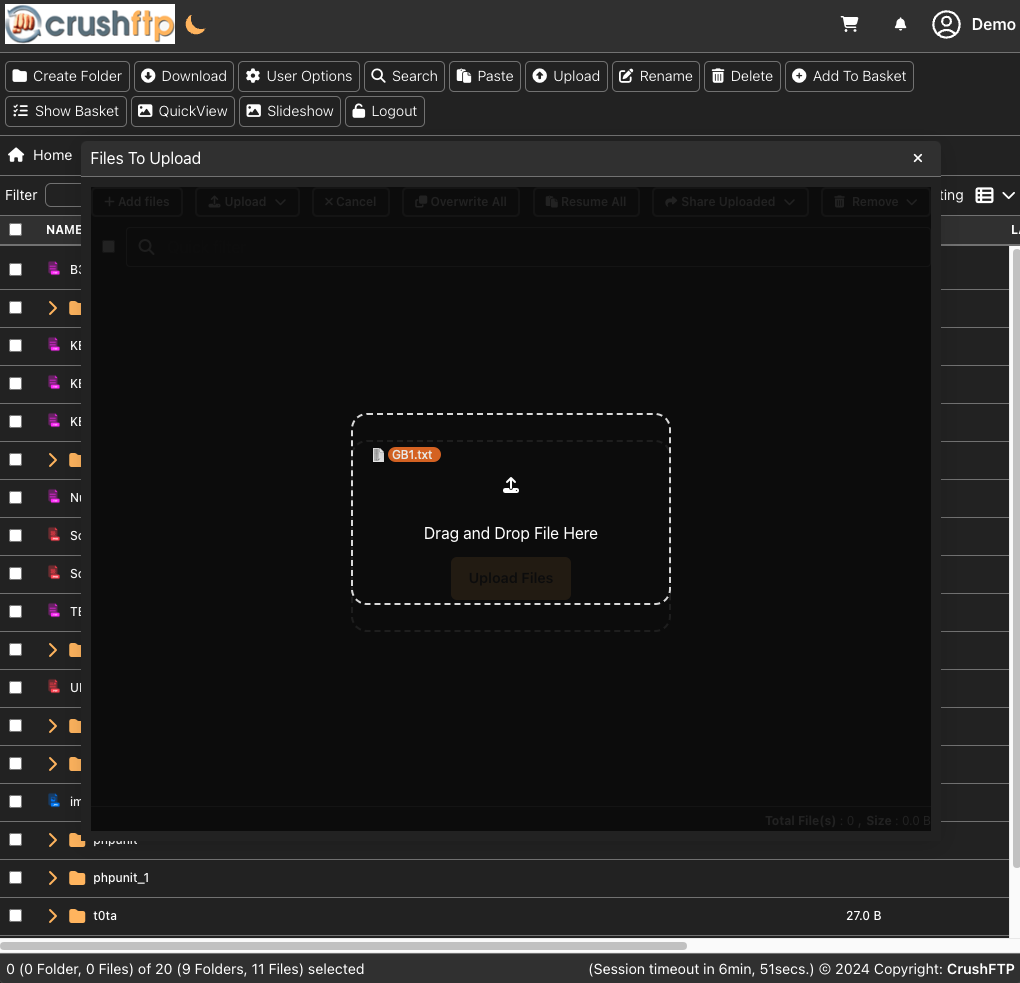Viewport: 1020px width, 983px height.
Task: Click Show Basket
Action: click(66, 111)
